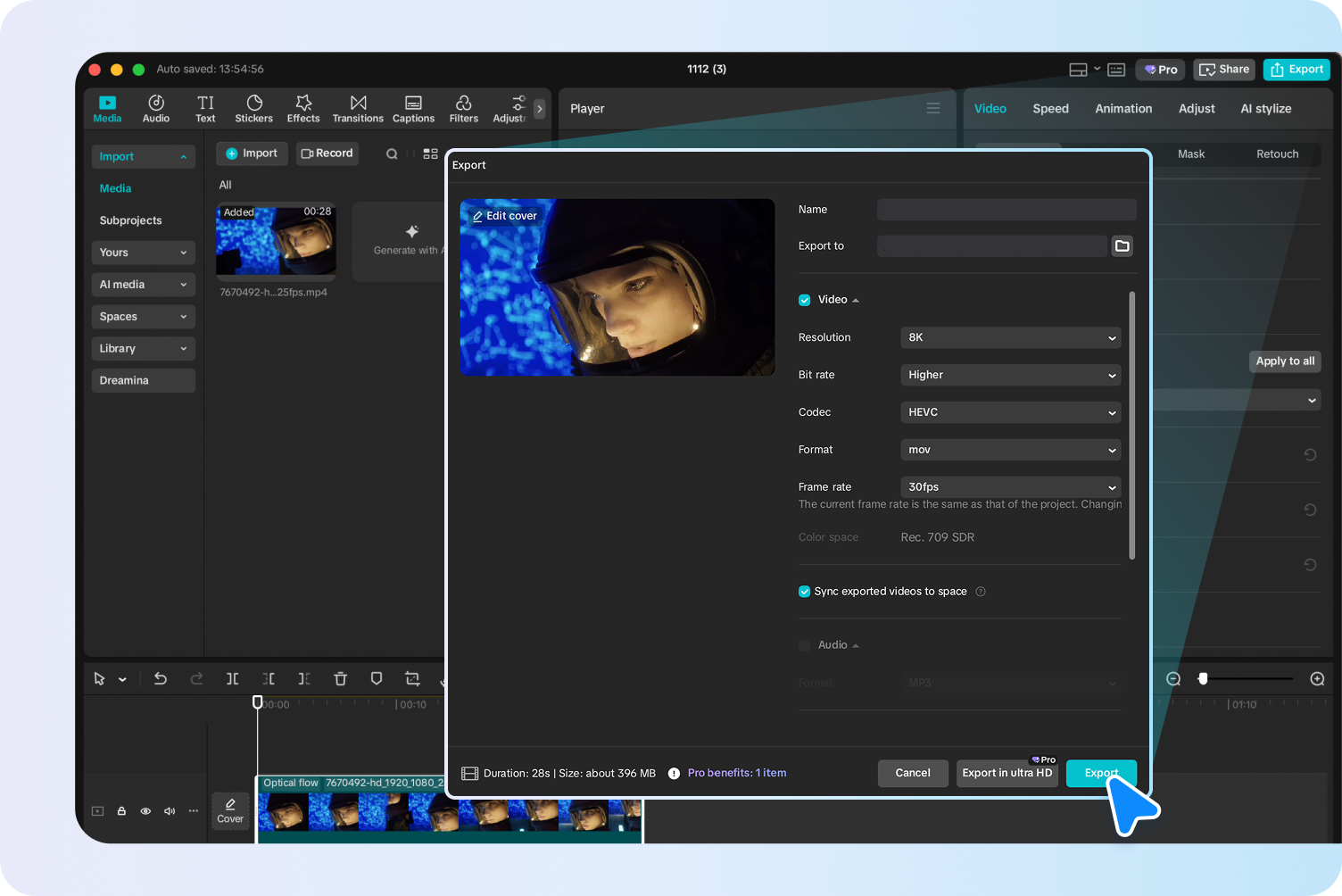Click the delete trash icon in timeline

[x=340, y=679]
